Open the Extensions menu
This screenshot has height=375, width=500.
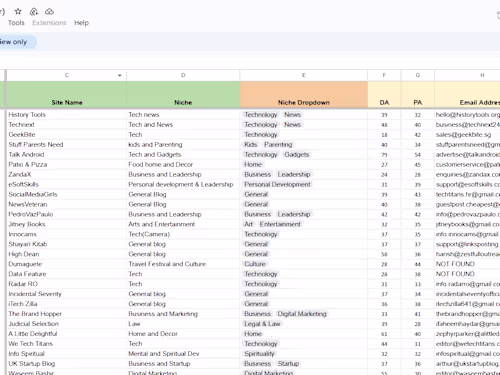49,23
